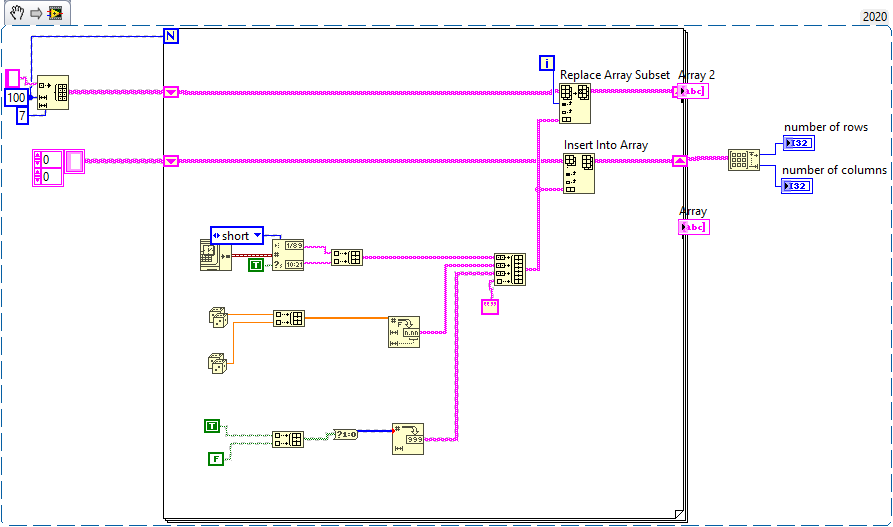Toggle the True constant near date string node
This screenshot has width=893, height=527.
click(x=256, y=264)
